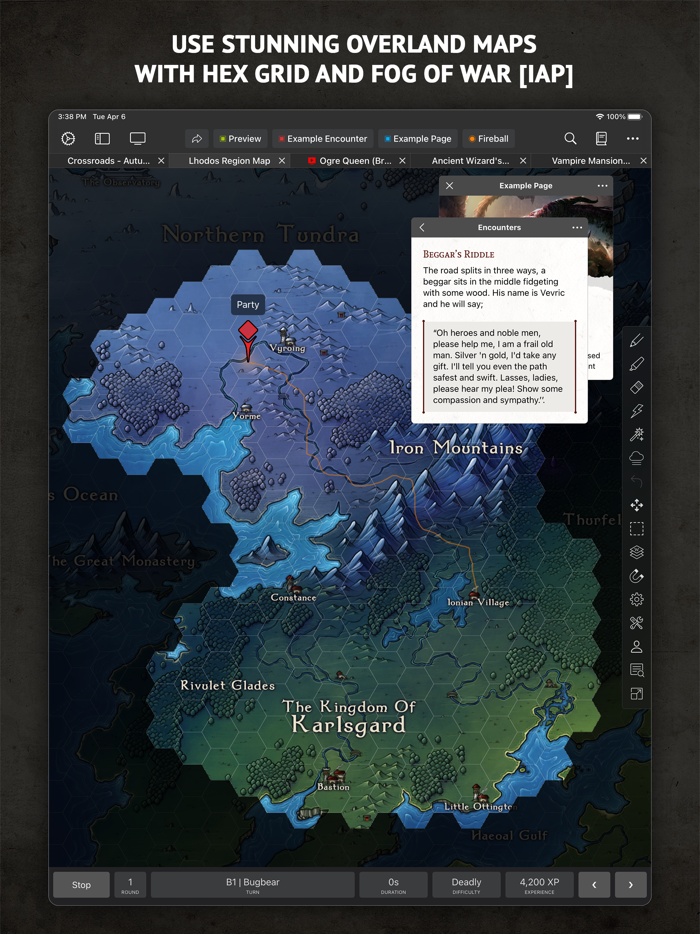Select the lightning bolt effect tool

click(x=636, y=411)
